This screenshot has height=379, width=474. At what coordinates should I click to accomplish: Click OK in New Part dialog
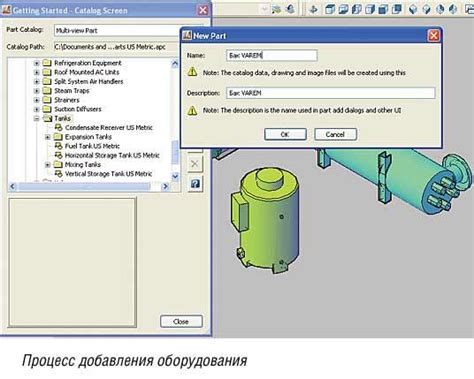pos(285,134)
